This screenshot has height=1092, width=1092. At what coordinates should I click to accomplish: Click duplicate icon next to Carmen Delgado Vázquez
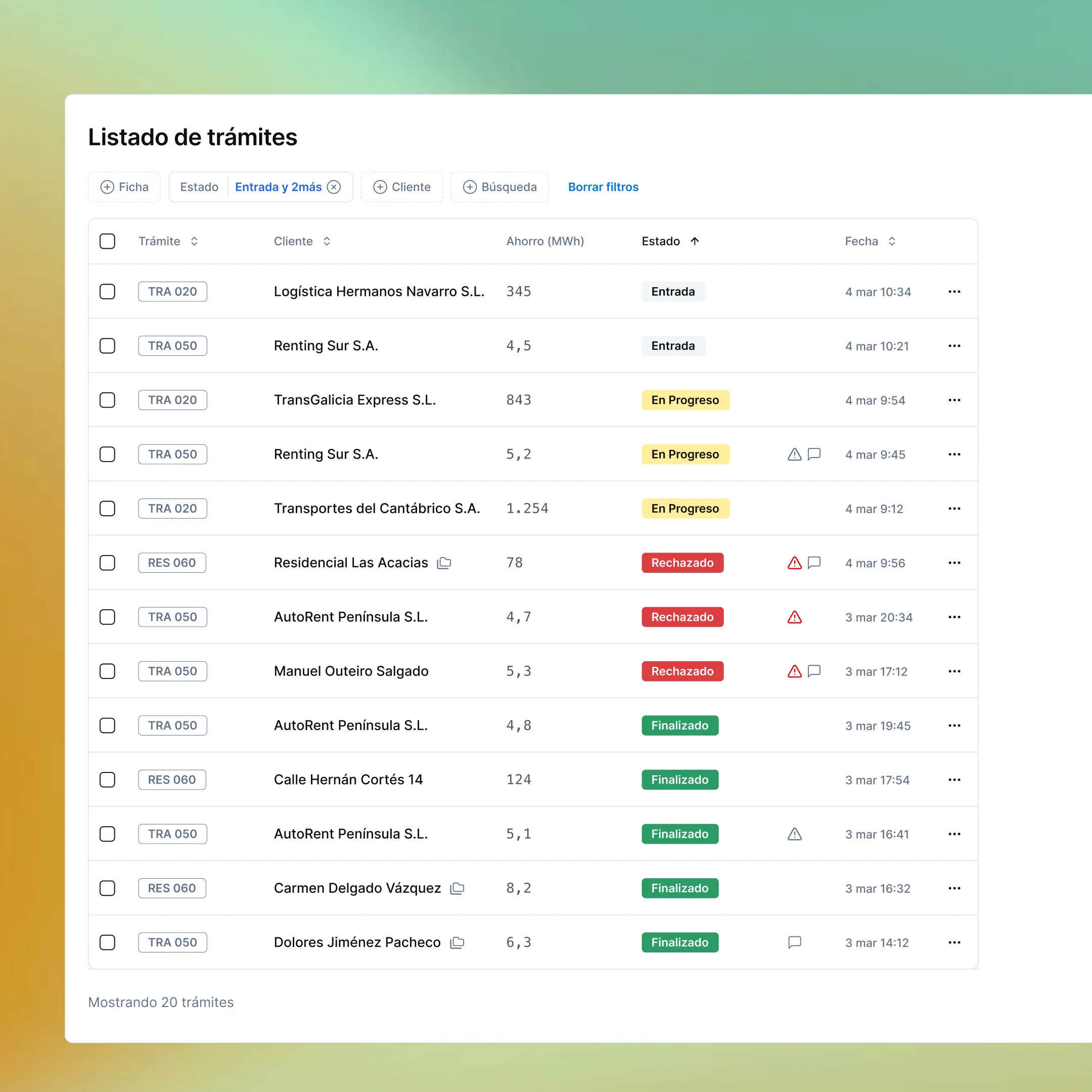coord(457,888)
